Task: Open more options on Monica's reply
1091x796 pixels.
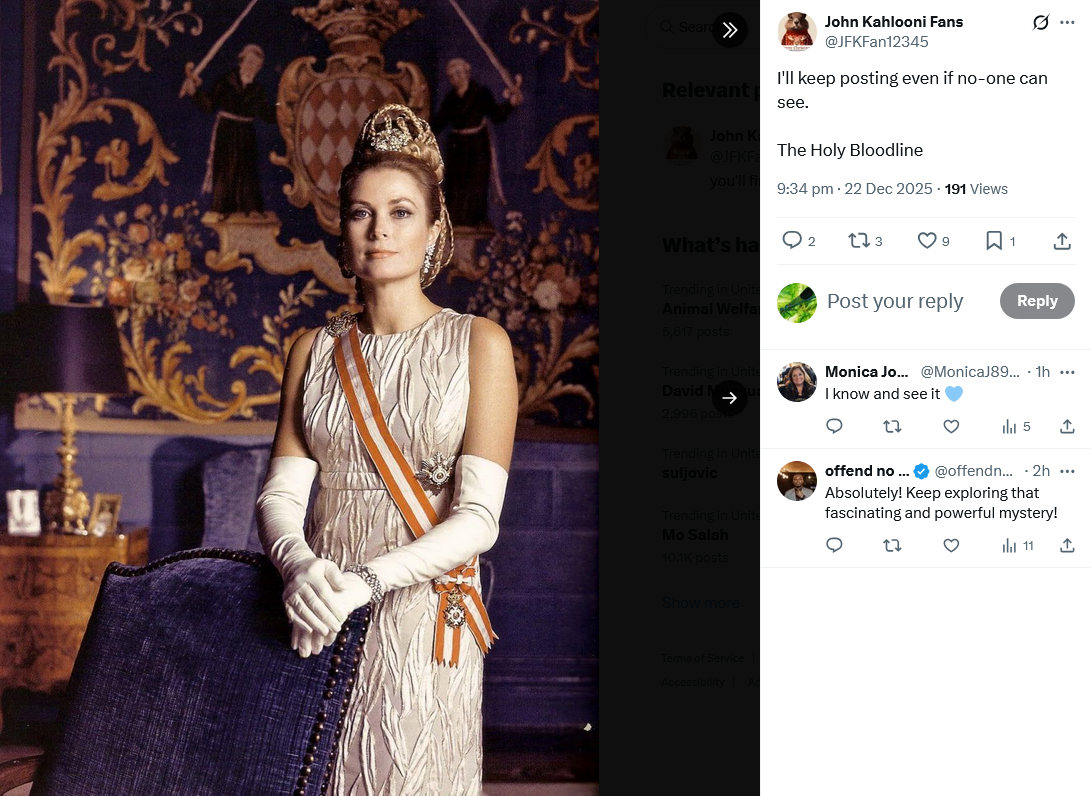Action: [1067, 372]
